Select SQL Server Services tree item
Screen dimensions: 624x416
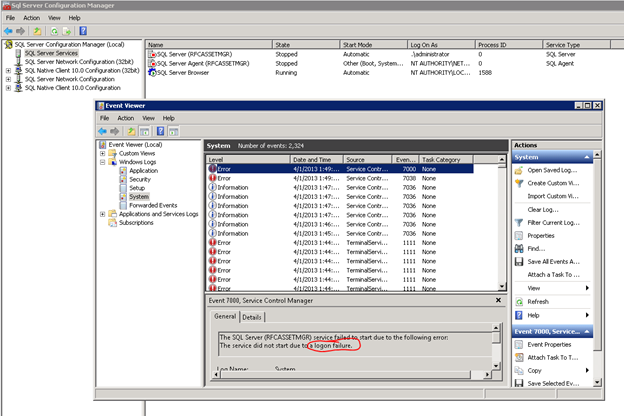point(51,53)
